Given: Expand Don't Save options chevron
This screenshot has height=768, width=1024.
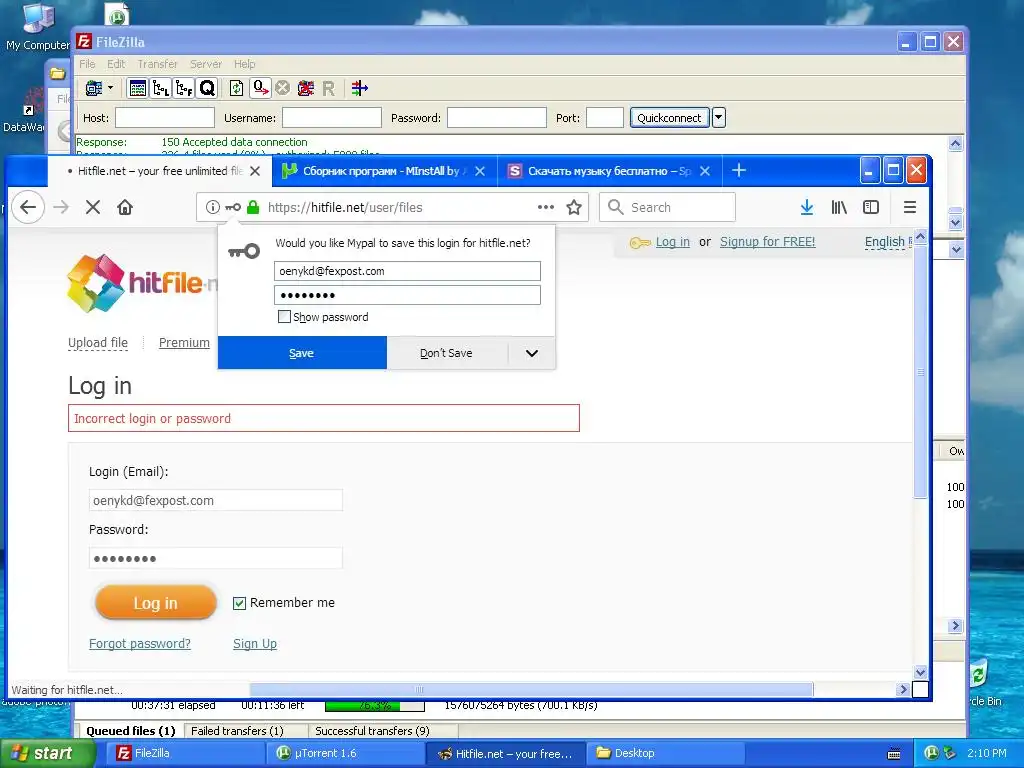Looking at the screenshot, I should tap(532, 353).
